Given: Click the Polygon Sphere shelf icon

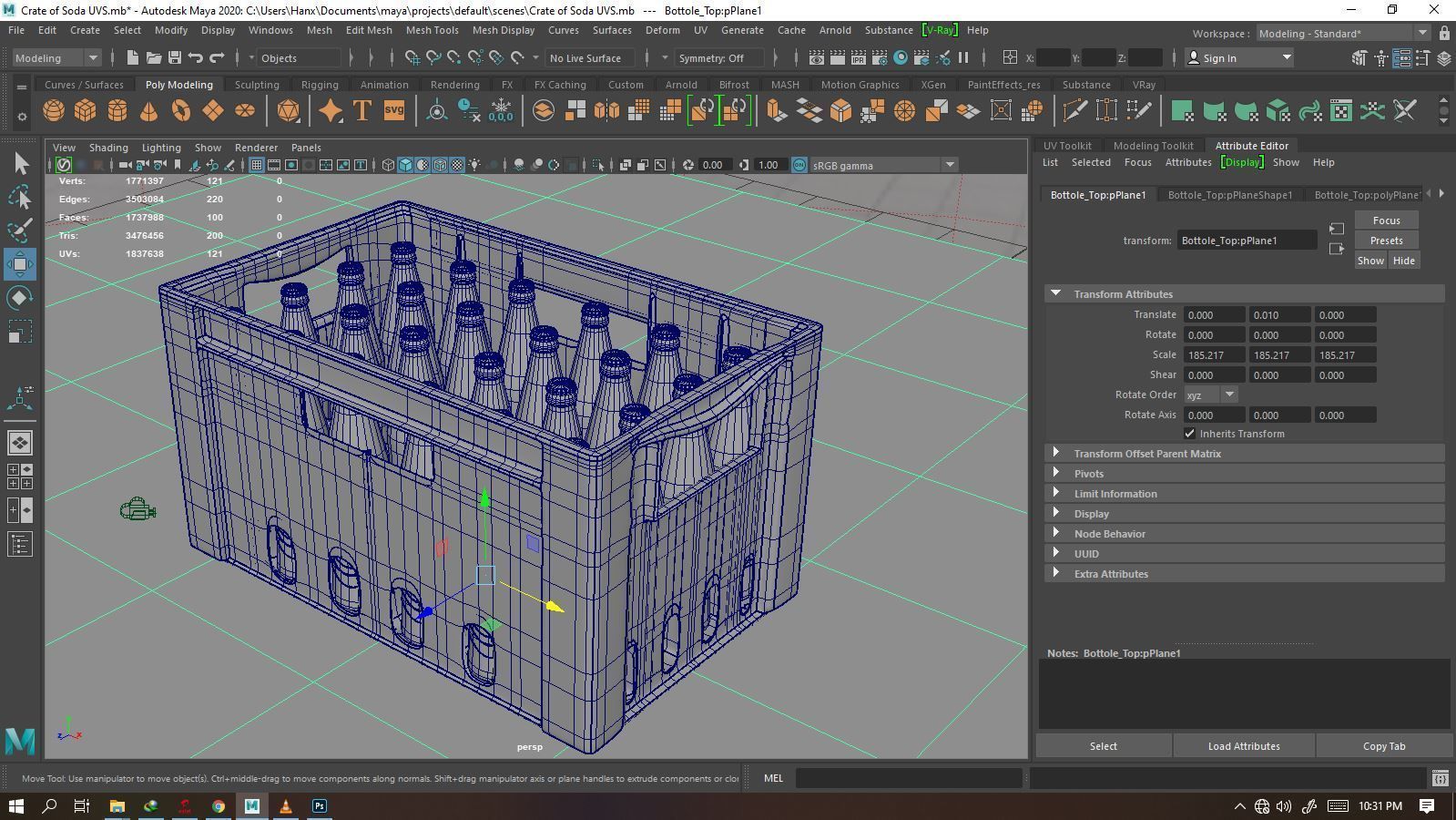Looking at the screenshot, I should pos(54,111).
